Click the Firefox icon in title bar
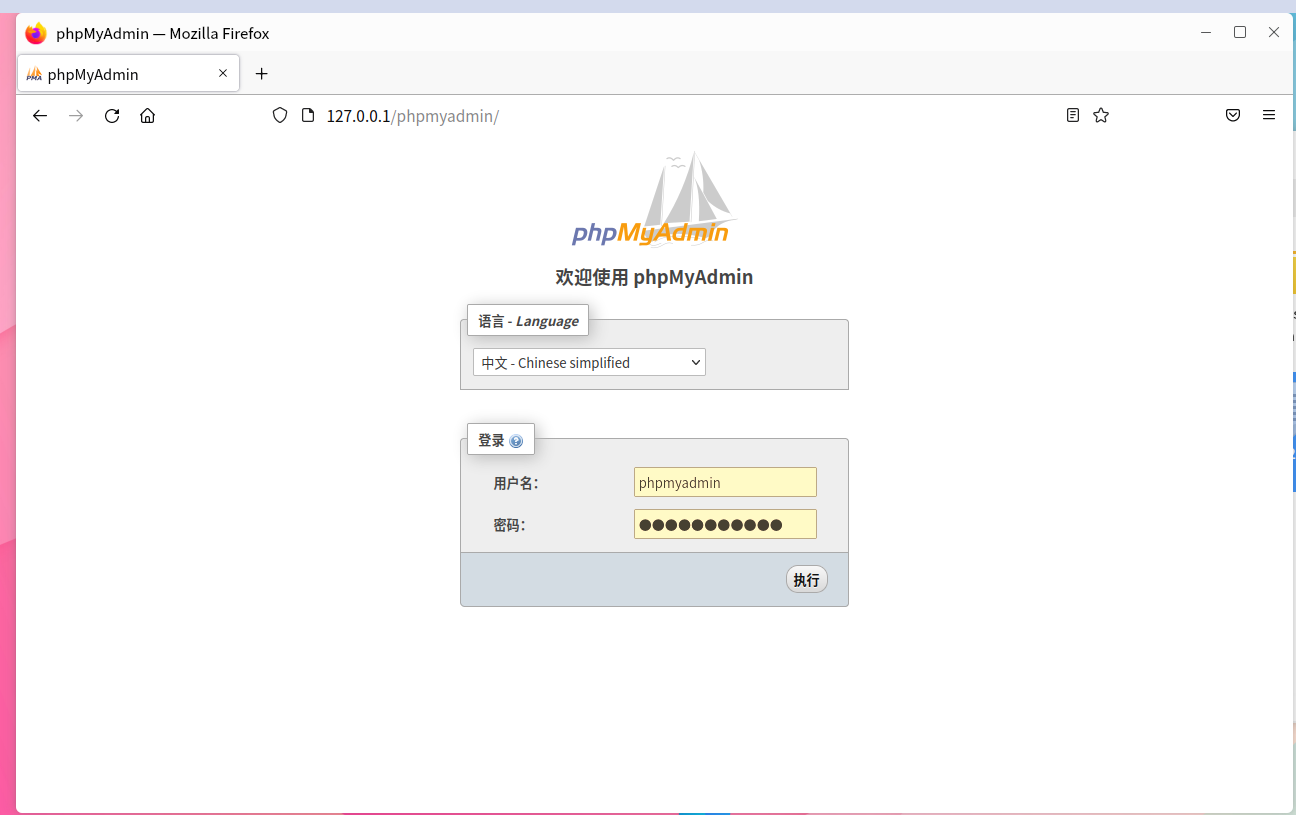The height and width of the screenshot is (815, 1296). tap(36, 33)
